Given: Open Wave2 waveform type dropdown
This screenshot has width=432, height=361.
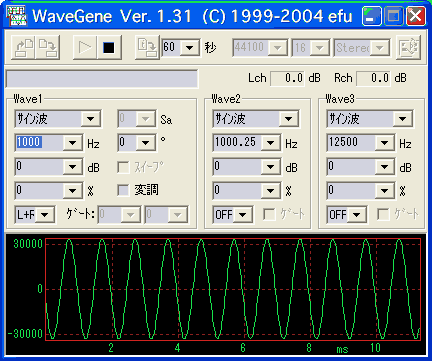Looking at the screenshot, I should [288, 119].
